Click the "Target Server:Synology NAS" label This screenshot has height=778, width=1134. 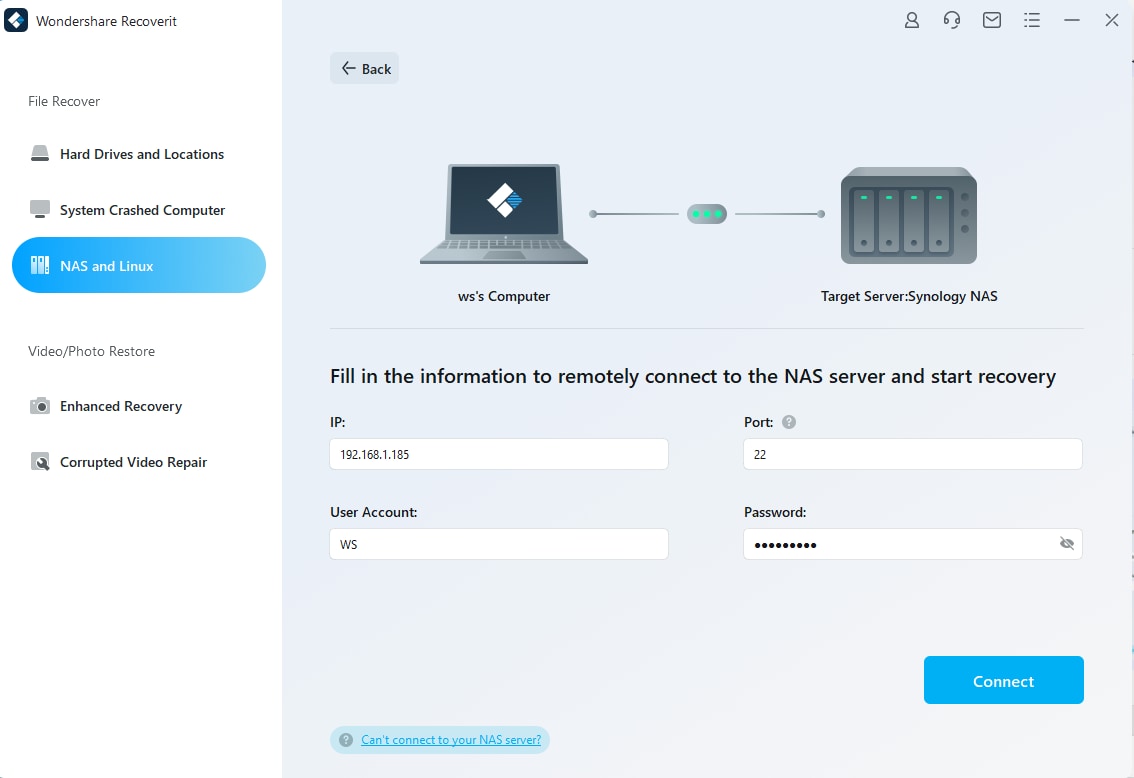[x=909, y=296]
